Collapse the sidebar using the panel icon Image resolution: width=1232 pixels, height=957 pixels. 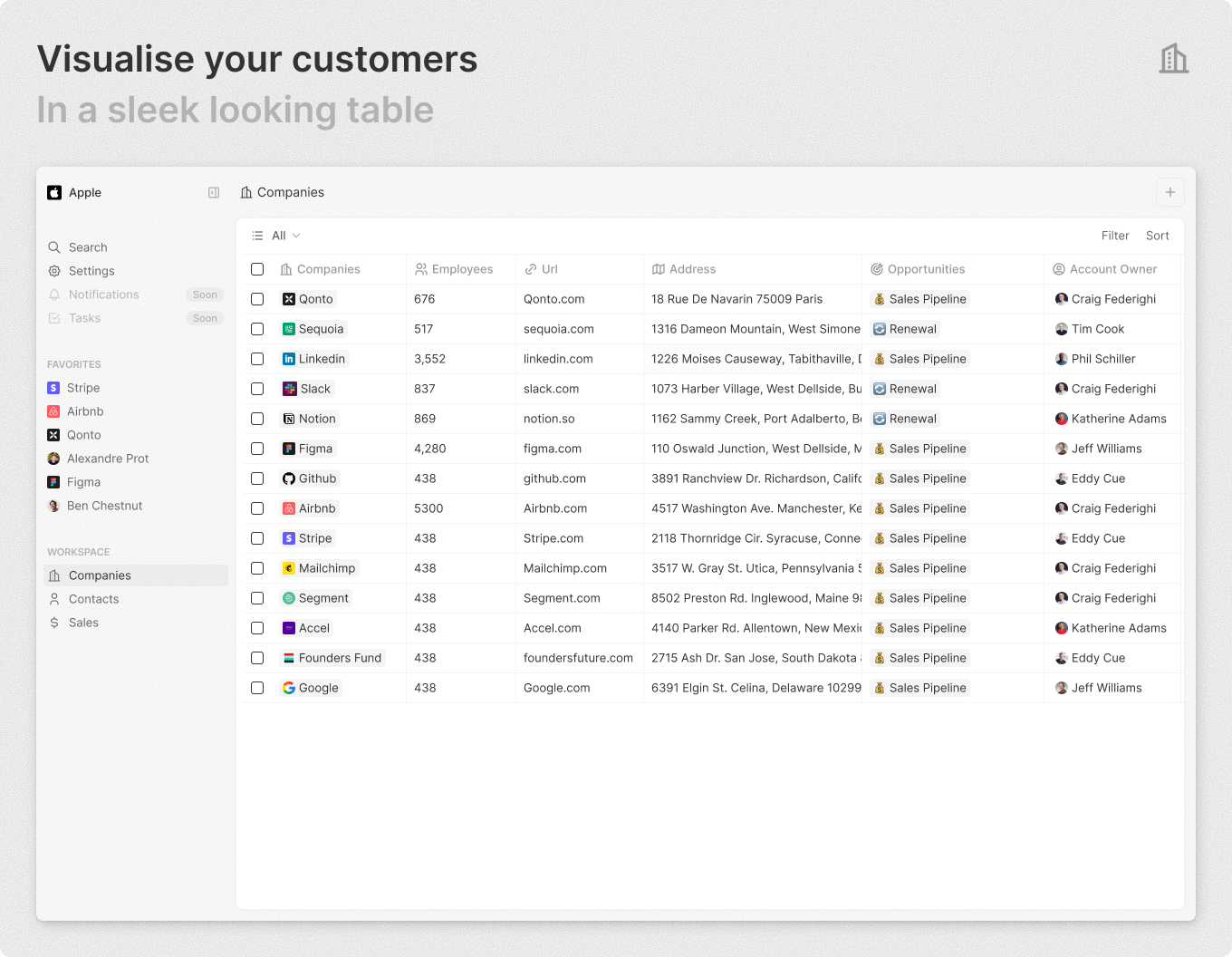click(214, 193)
